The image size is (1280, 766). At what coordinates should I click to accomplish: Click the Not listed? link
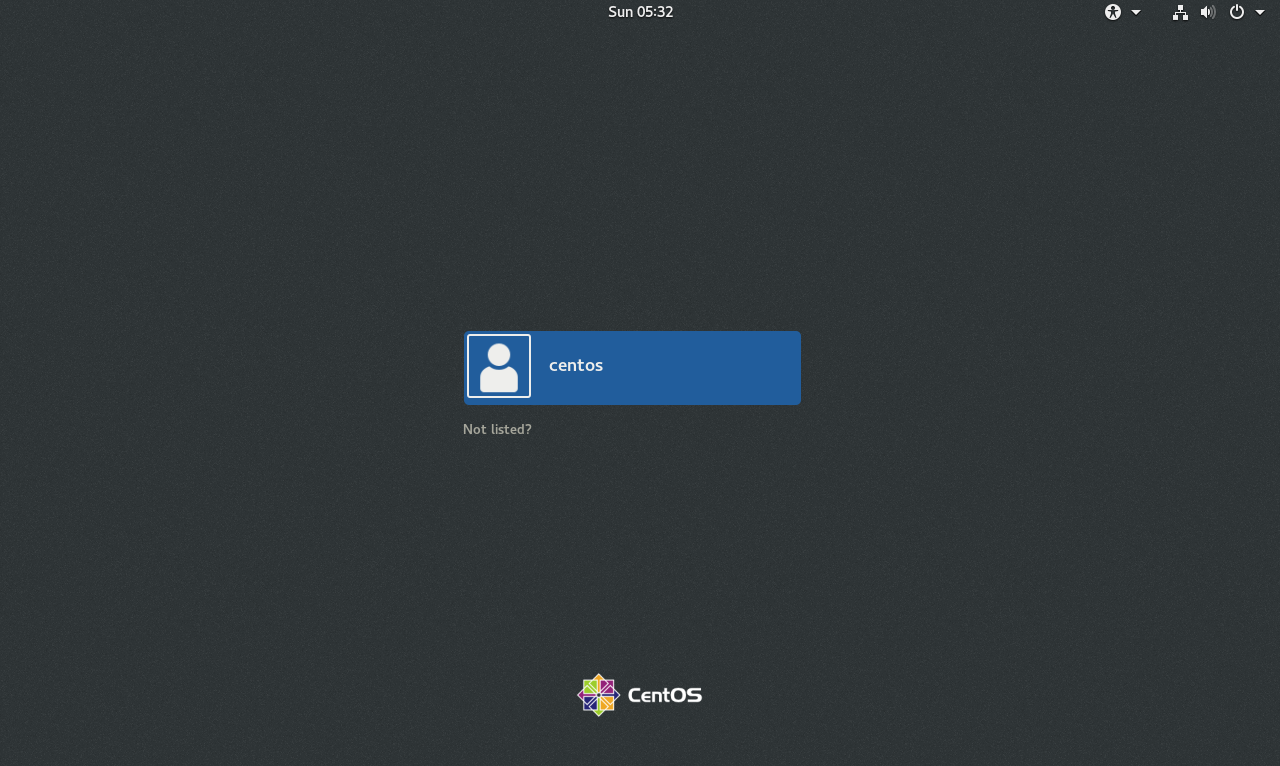pos(497,428)
